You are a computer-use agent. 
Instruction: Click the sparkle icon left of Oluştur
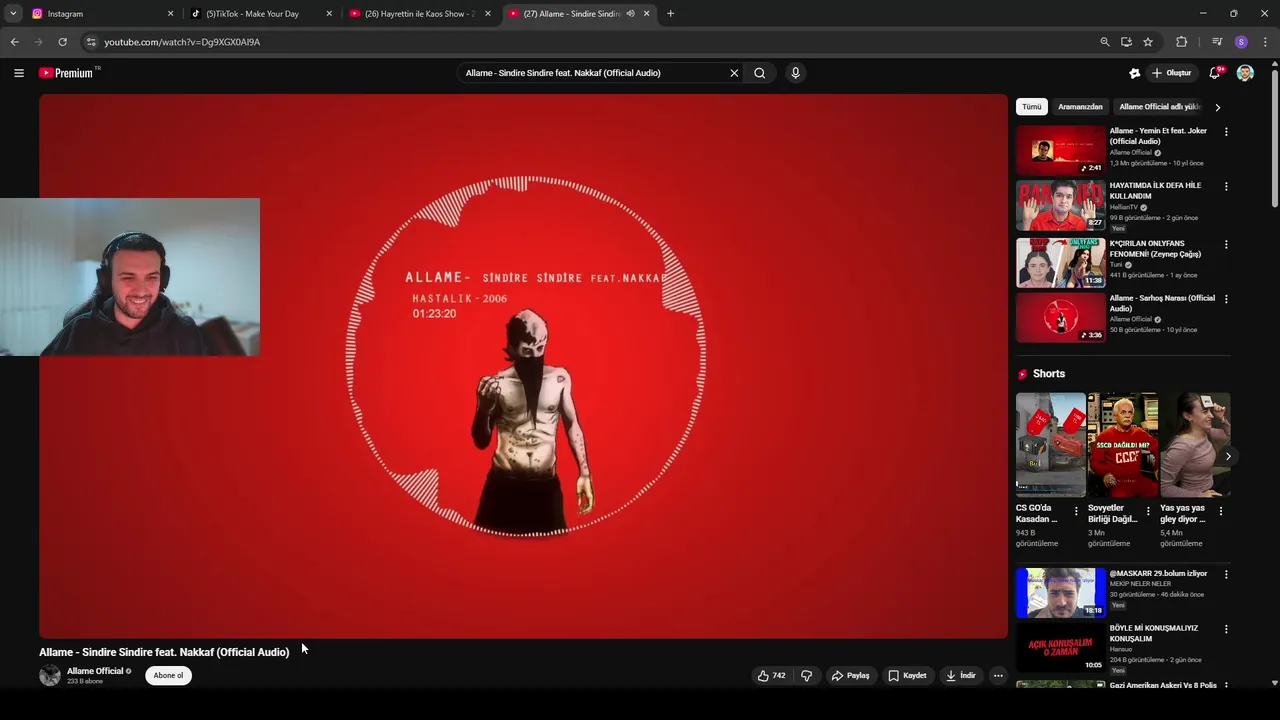pyautogui.click(x=1134, y=73)
